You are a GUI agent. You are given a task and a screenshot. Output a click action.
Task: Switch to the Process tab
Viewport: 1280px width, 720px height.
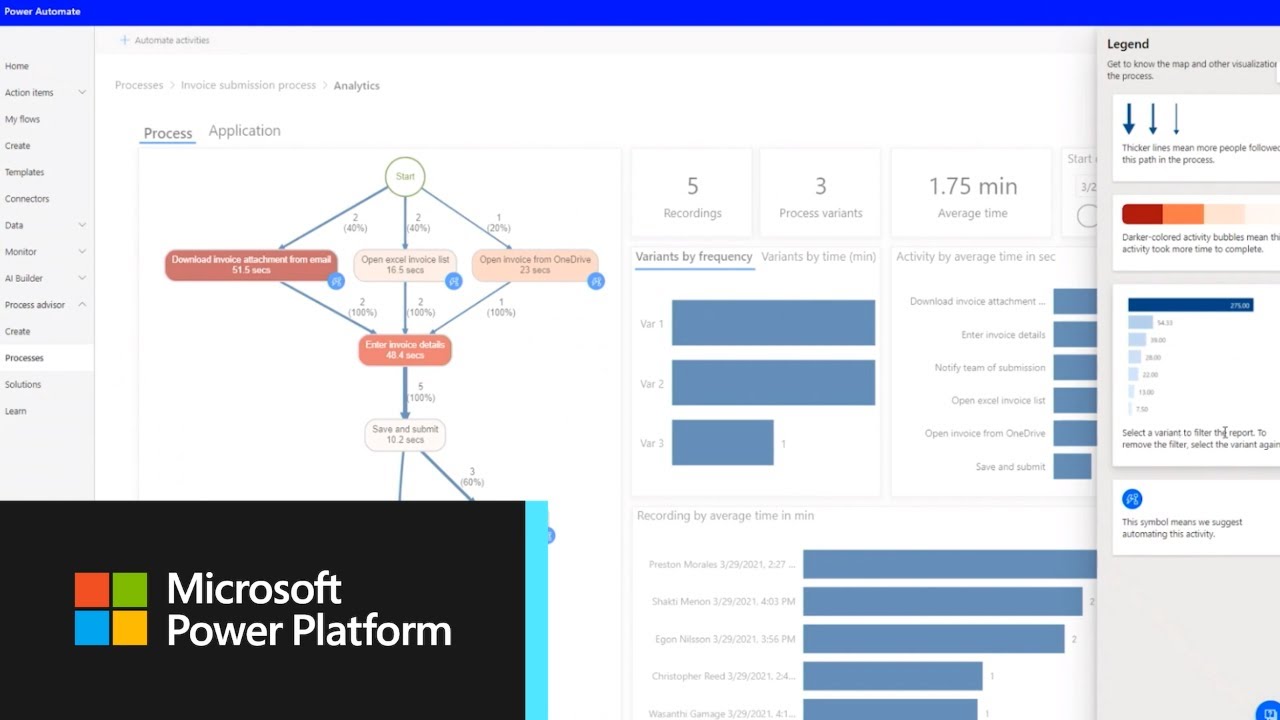point(168,133)
